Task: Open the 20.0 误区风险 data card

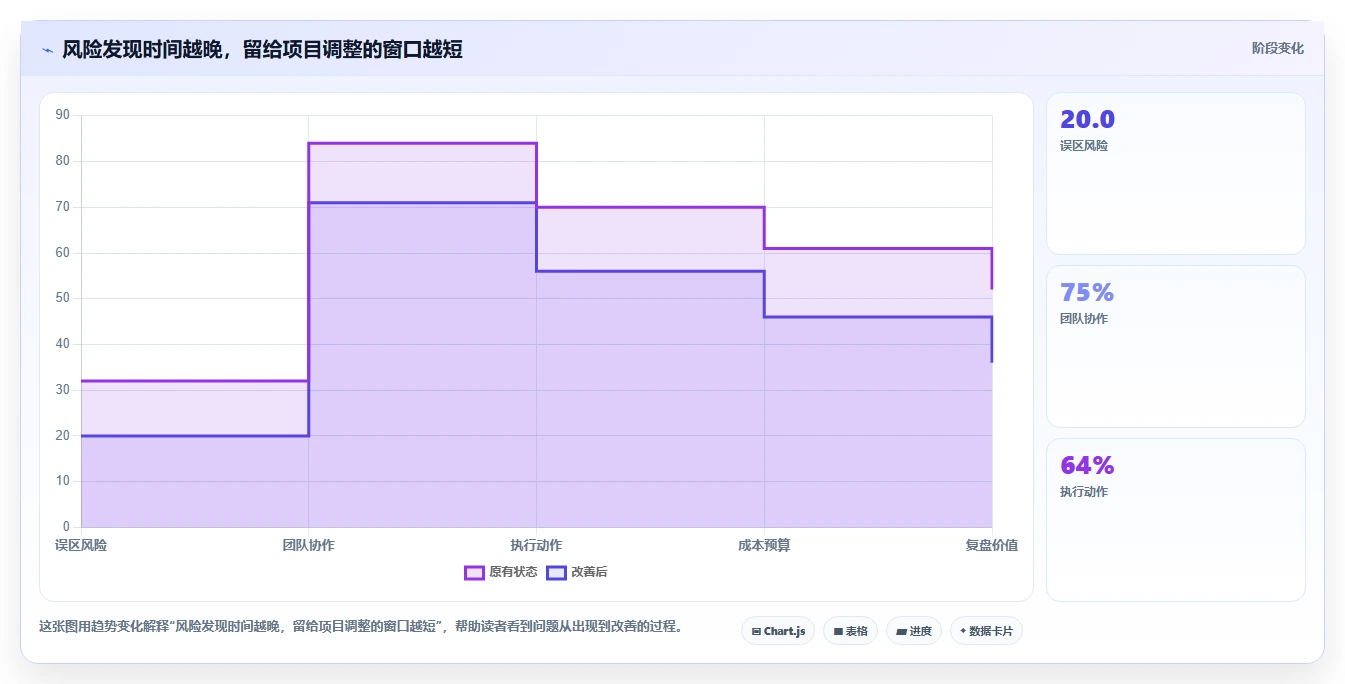Action: [x=1176, y=173]
